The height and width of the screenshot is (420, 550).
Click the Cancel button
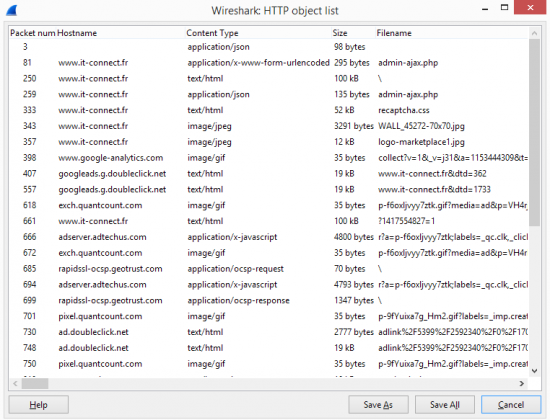point(511,405)
